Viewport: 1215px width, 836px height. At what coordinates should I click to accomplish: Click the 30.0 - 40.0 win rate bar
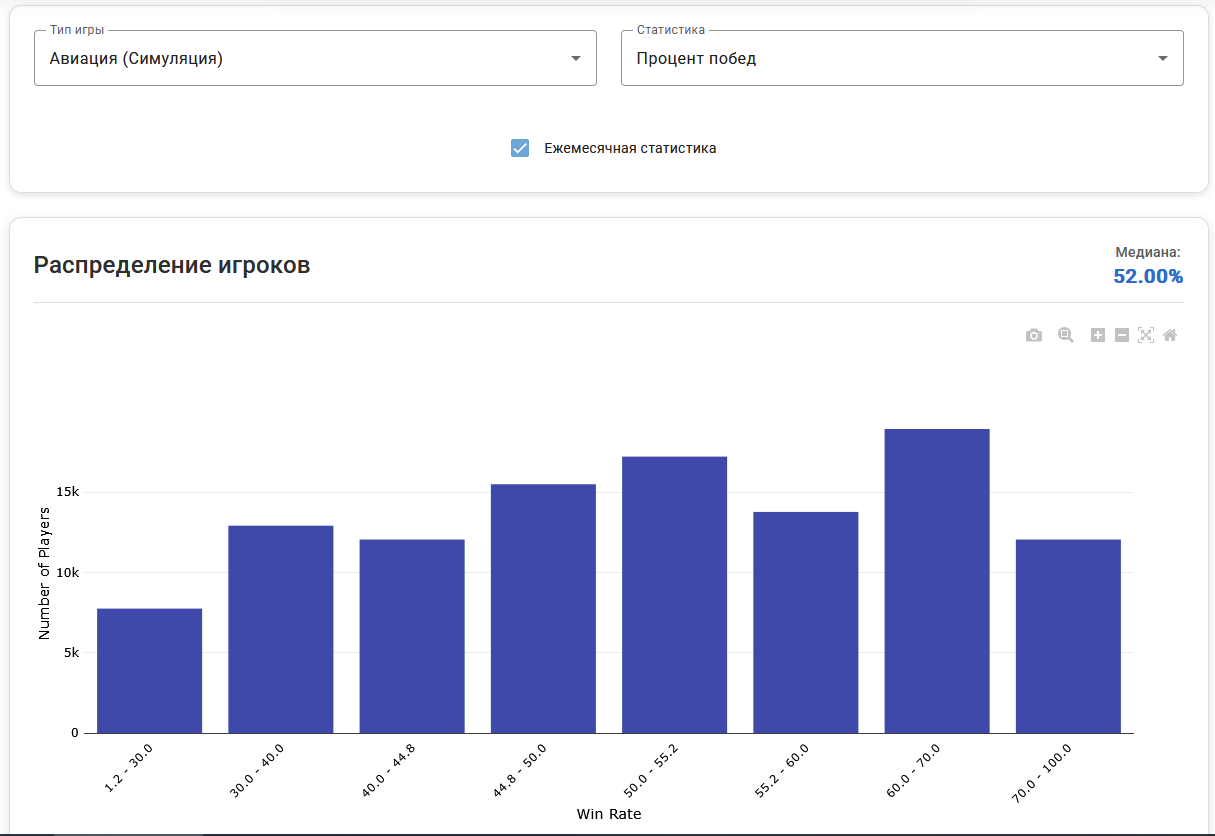pos(281,629)
